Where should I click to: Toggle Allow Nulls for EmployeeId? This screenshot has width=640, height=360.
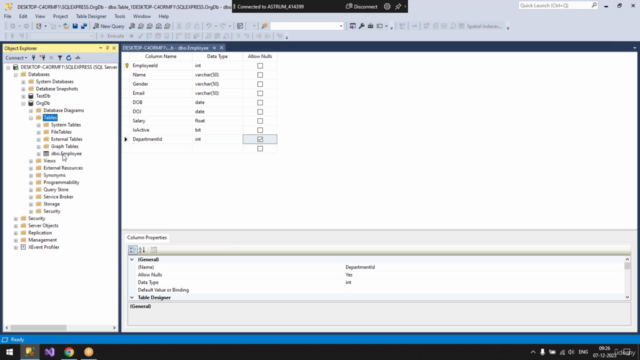coord(260,66)
